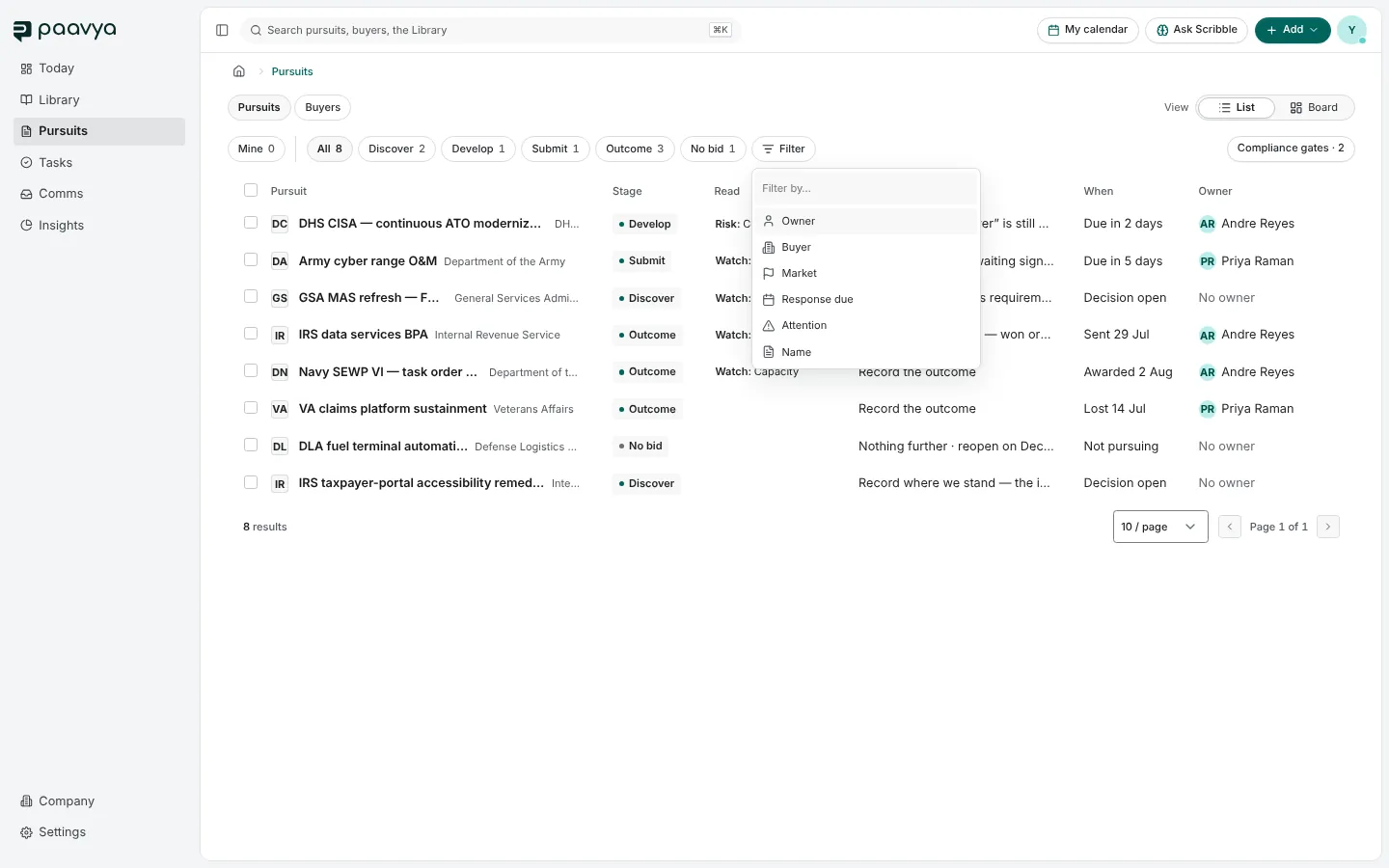This screenshot has width=1389, height=868.
Task: Click Awarded 2 Aug cell
Action: [x=1128, y=372]
